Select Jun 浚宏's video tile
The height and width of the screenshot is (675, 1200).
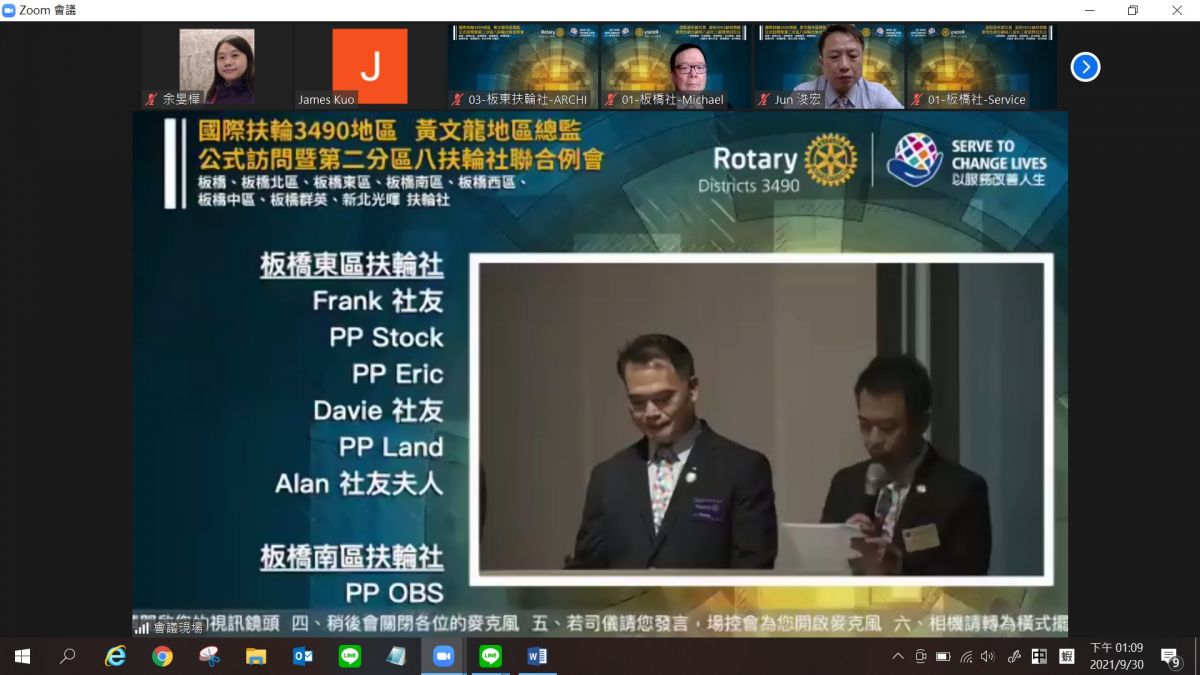tap(828, 66)
